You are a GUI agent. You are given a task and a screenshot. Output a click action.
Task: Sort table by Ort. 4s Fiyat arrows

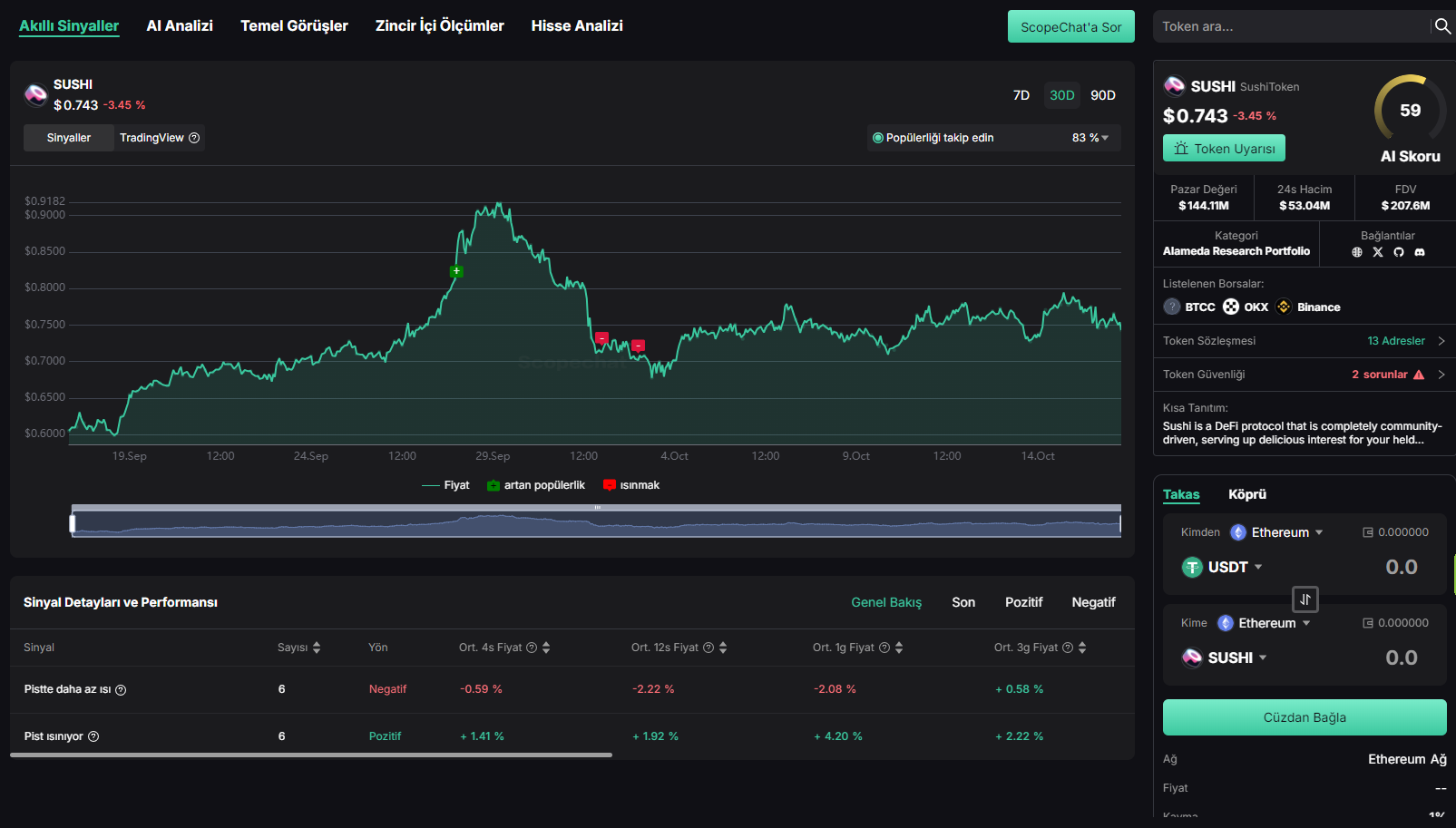pos(546,648)
